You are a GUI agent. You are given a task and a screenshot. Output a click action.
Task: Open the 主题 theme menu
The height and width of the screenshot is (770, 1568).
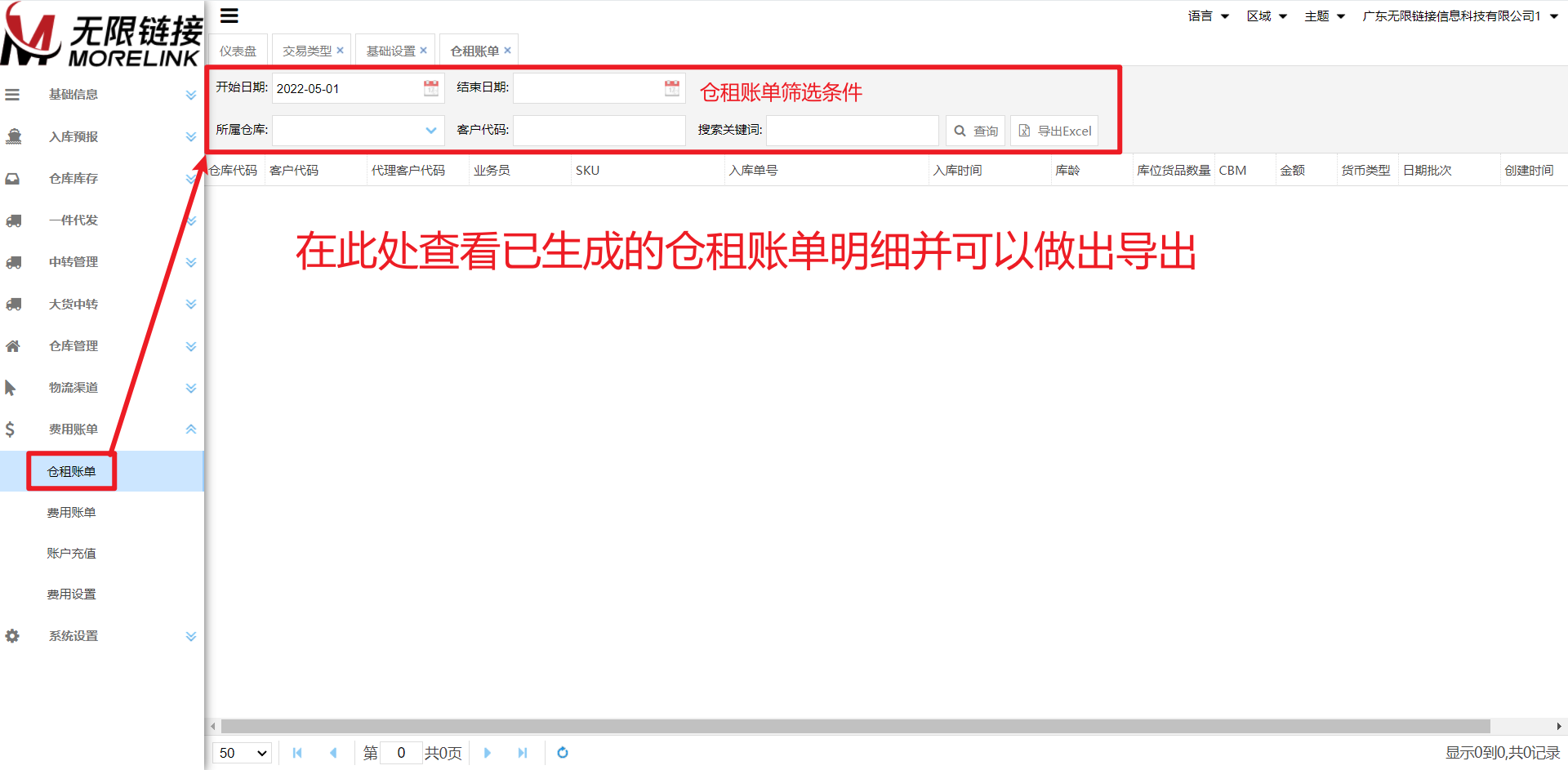coord(1325,16)
